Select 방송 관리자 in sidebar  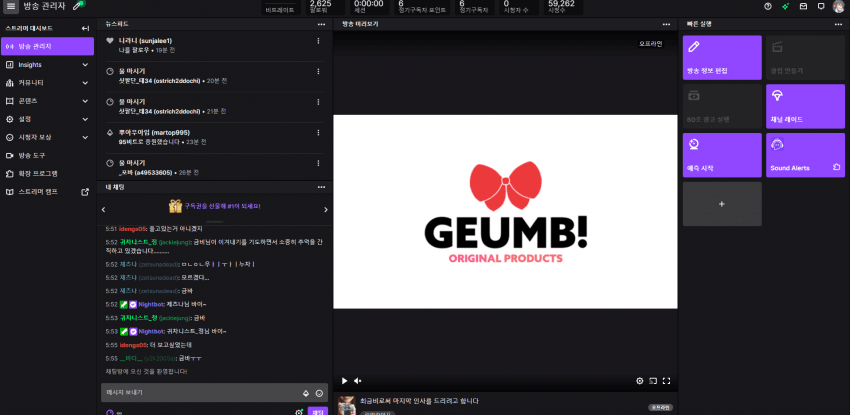(47, 46)
